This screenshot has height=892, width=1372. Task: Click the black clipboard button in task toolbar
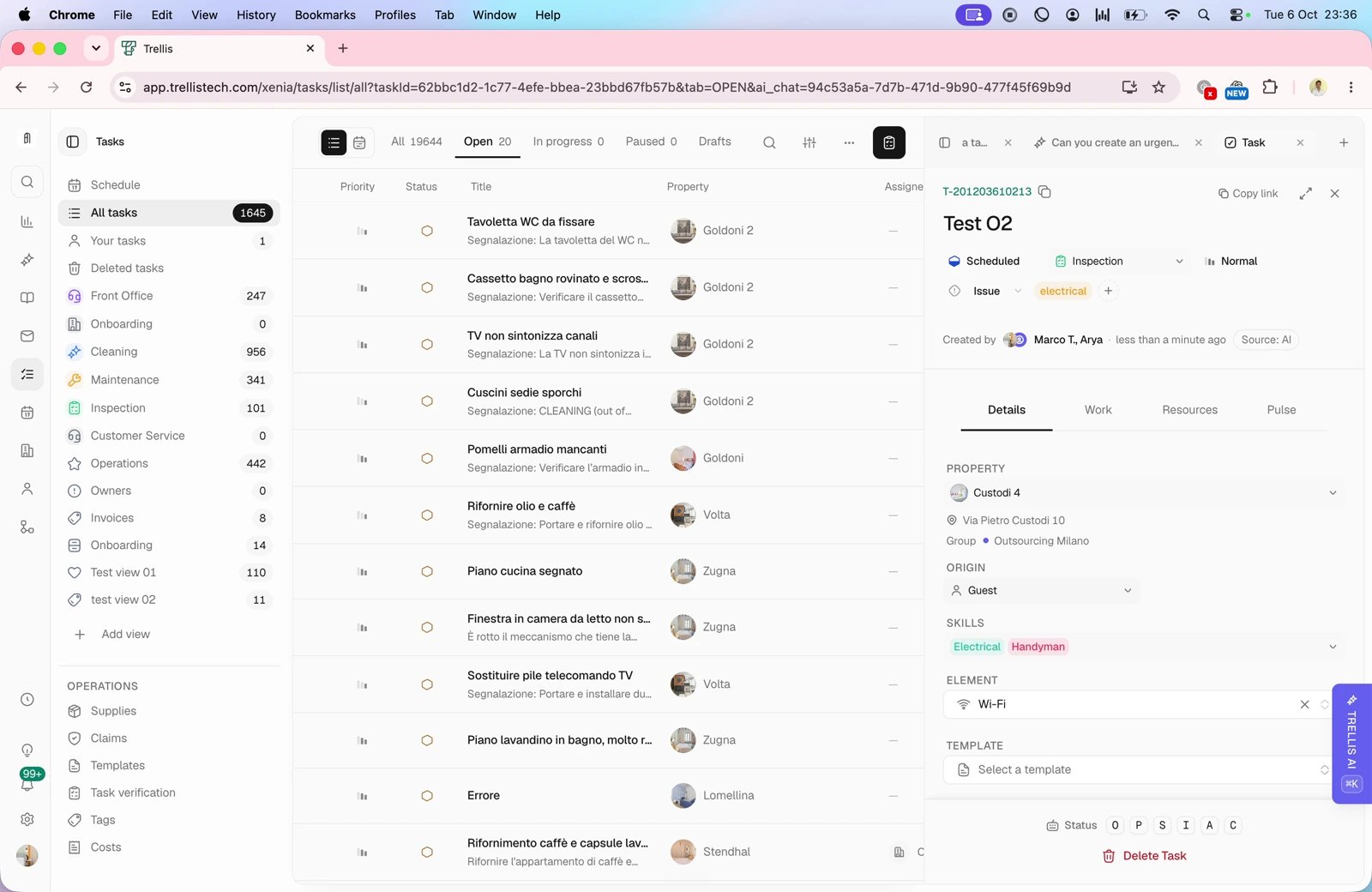[x=889, y=142]
